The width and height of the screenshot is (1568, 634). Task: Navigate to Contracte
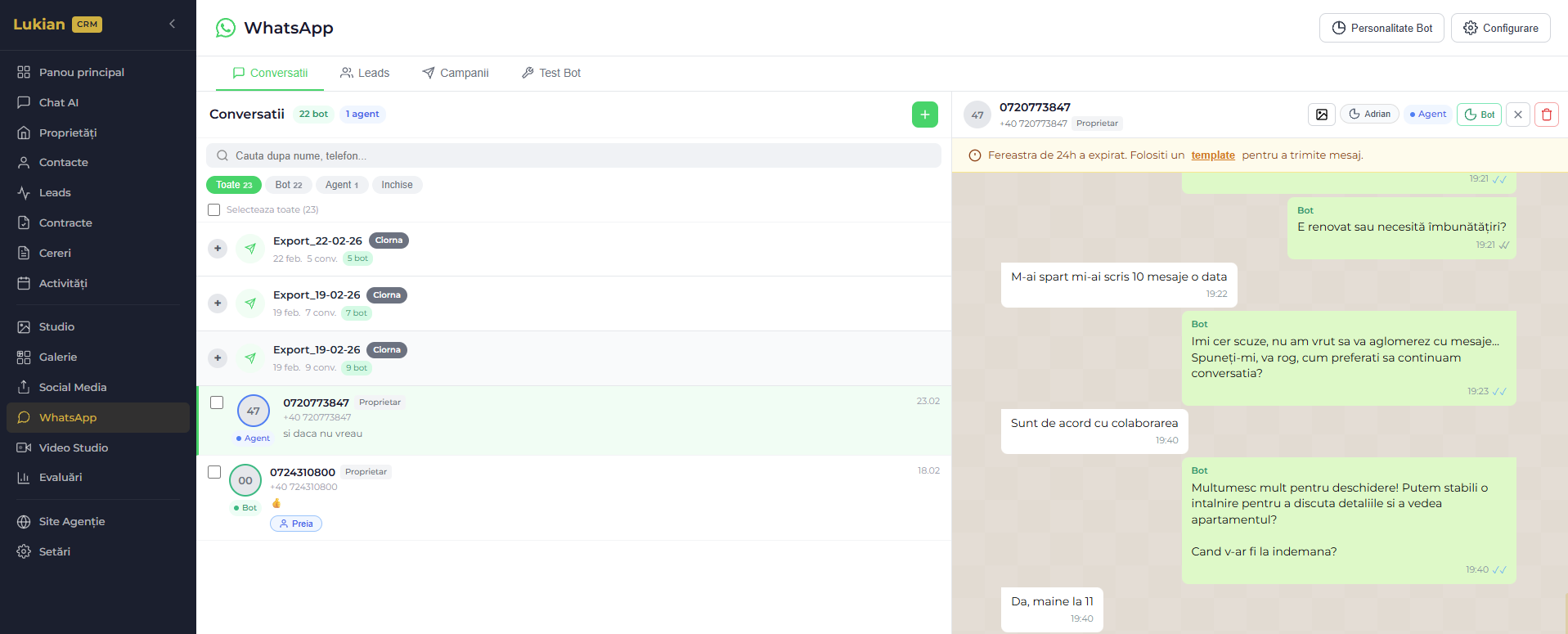coord(98,223)
